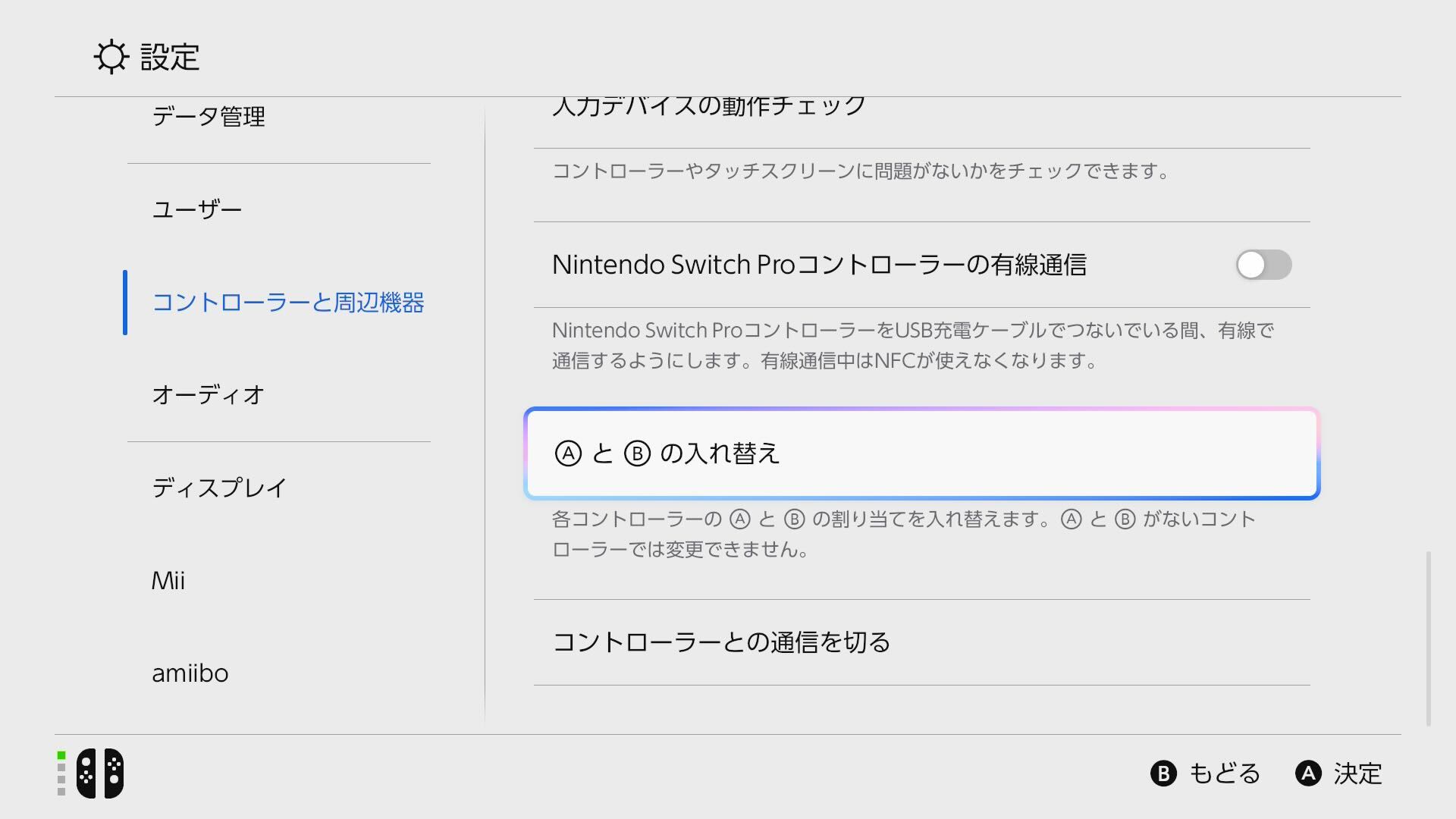Select コントローラーと周辺機器 in the sidebar
Viewport: 1456px width, 819px height.
tap(288, 303)
